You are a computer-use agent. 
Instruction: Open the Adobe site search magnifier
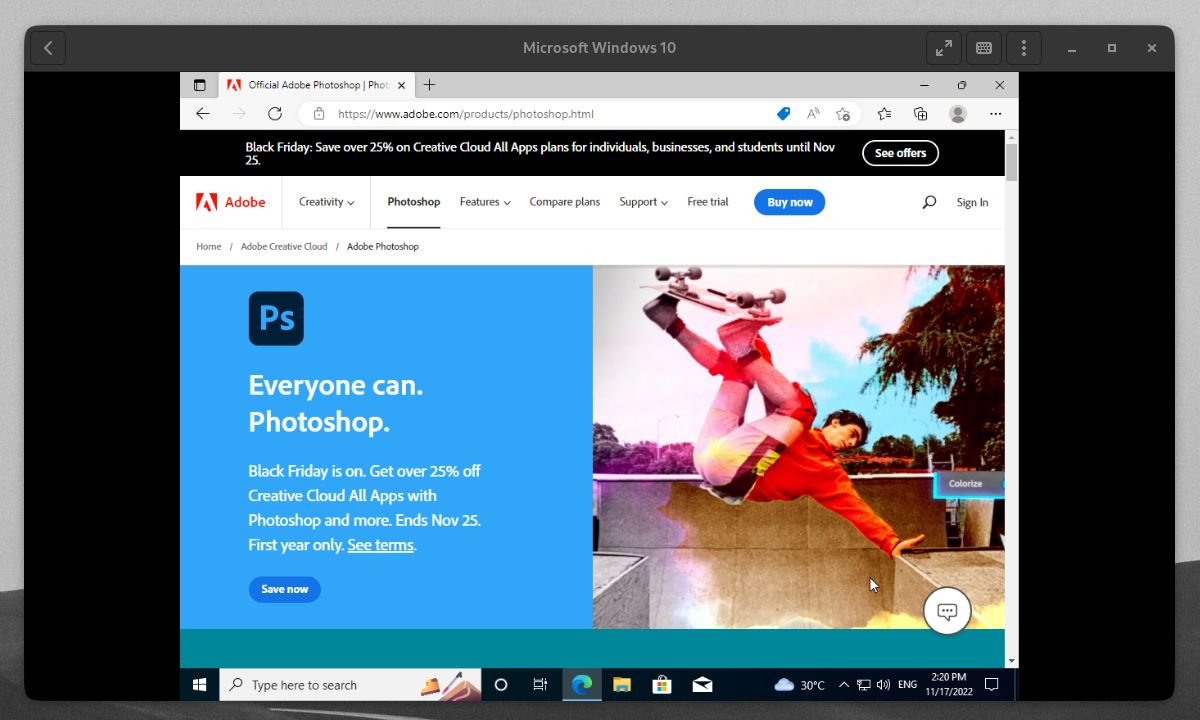click(929, 202)
